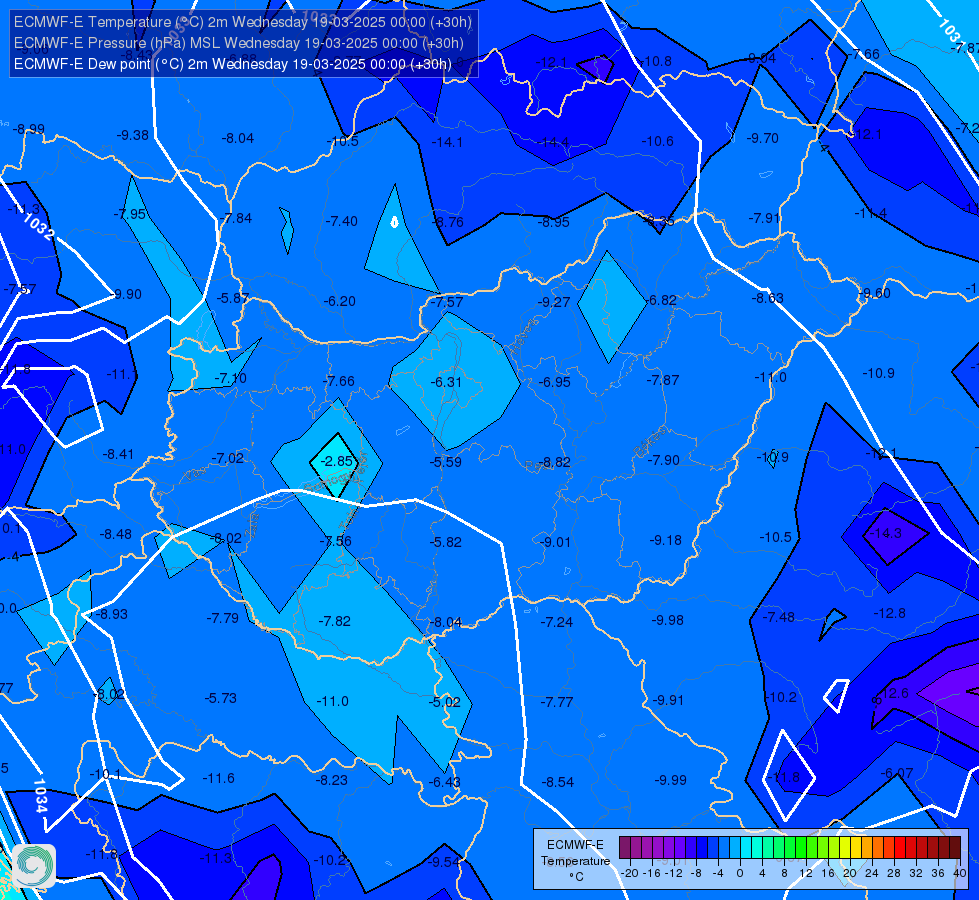
Task: Click the -12.8 temperature value
Action: coord(890,613)
